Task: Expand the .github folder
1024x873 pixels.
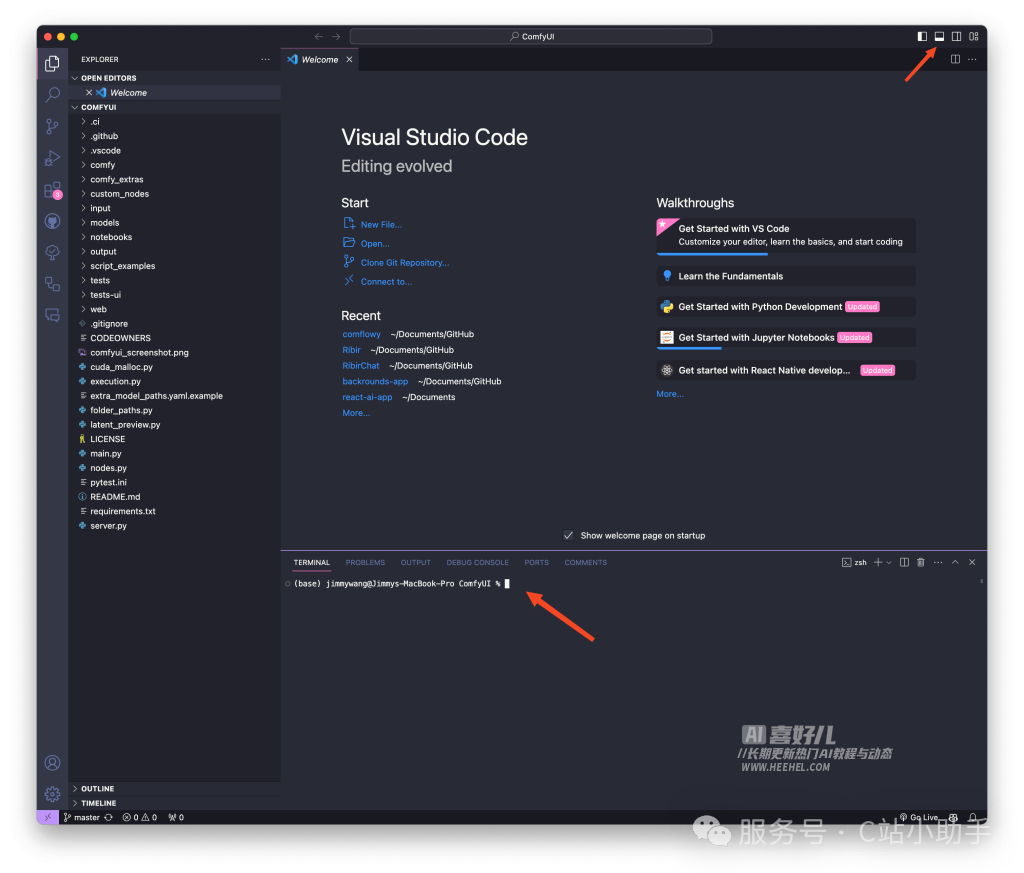Action: click(x=104, y=136)
